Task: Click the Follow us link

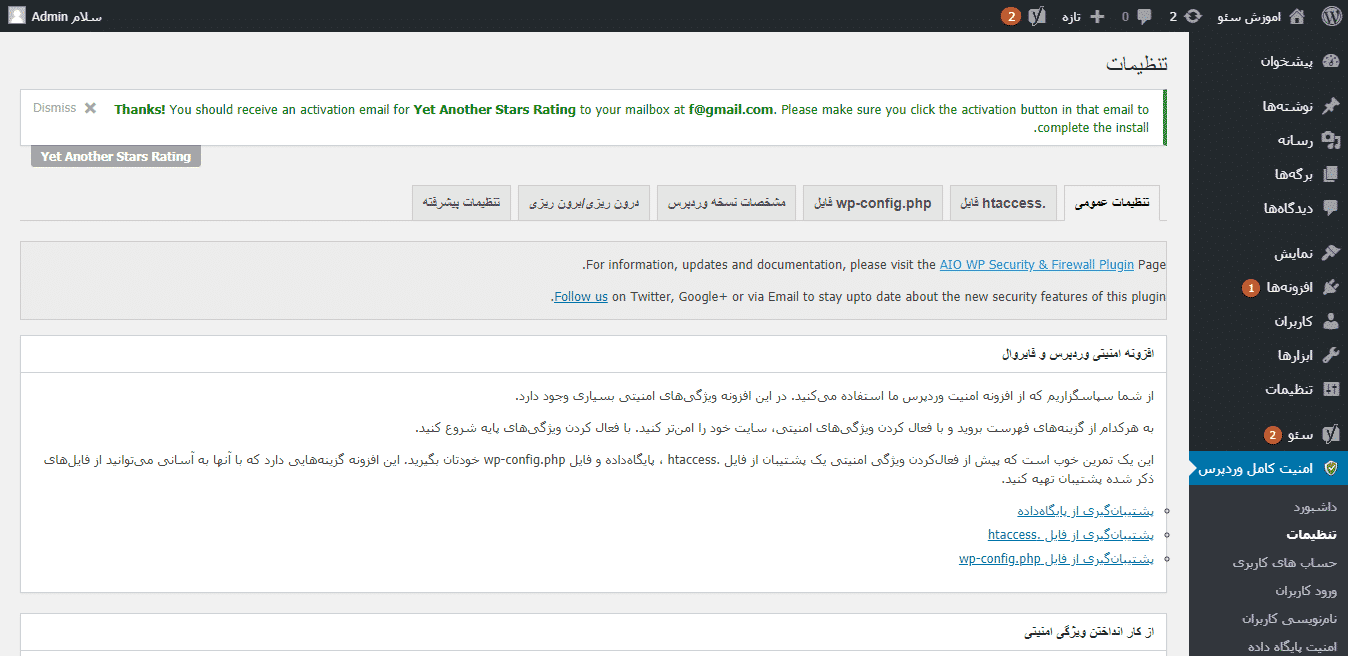Action: point(581,296)
